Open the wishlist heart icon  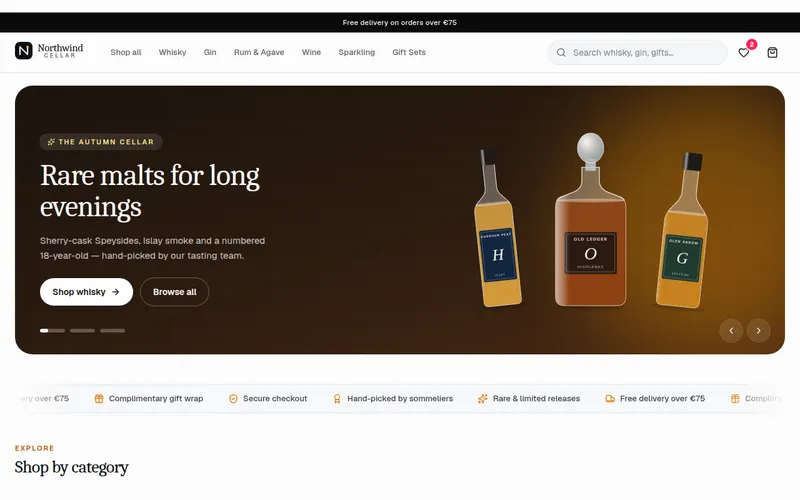(x=743, y=53)
